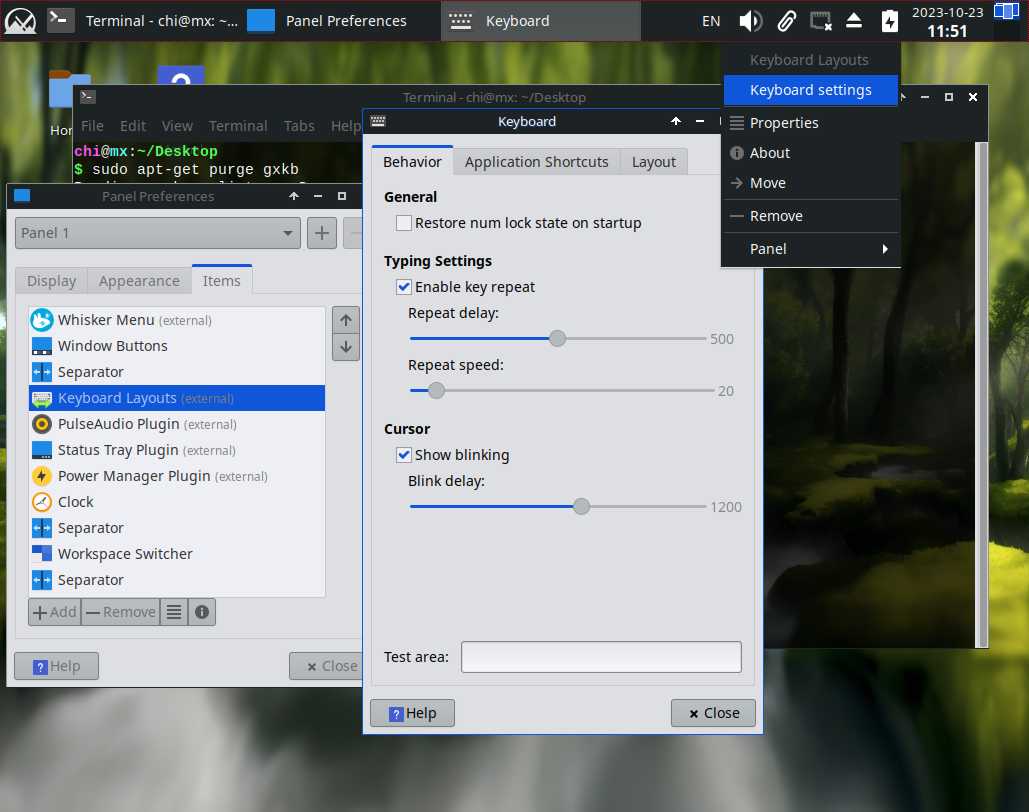Click the plus button to add a new panel
Viewport: 1029px width, 812px height.
[x=322, y=233]
